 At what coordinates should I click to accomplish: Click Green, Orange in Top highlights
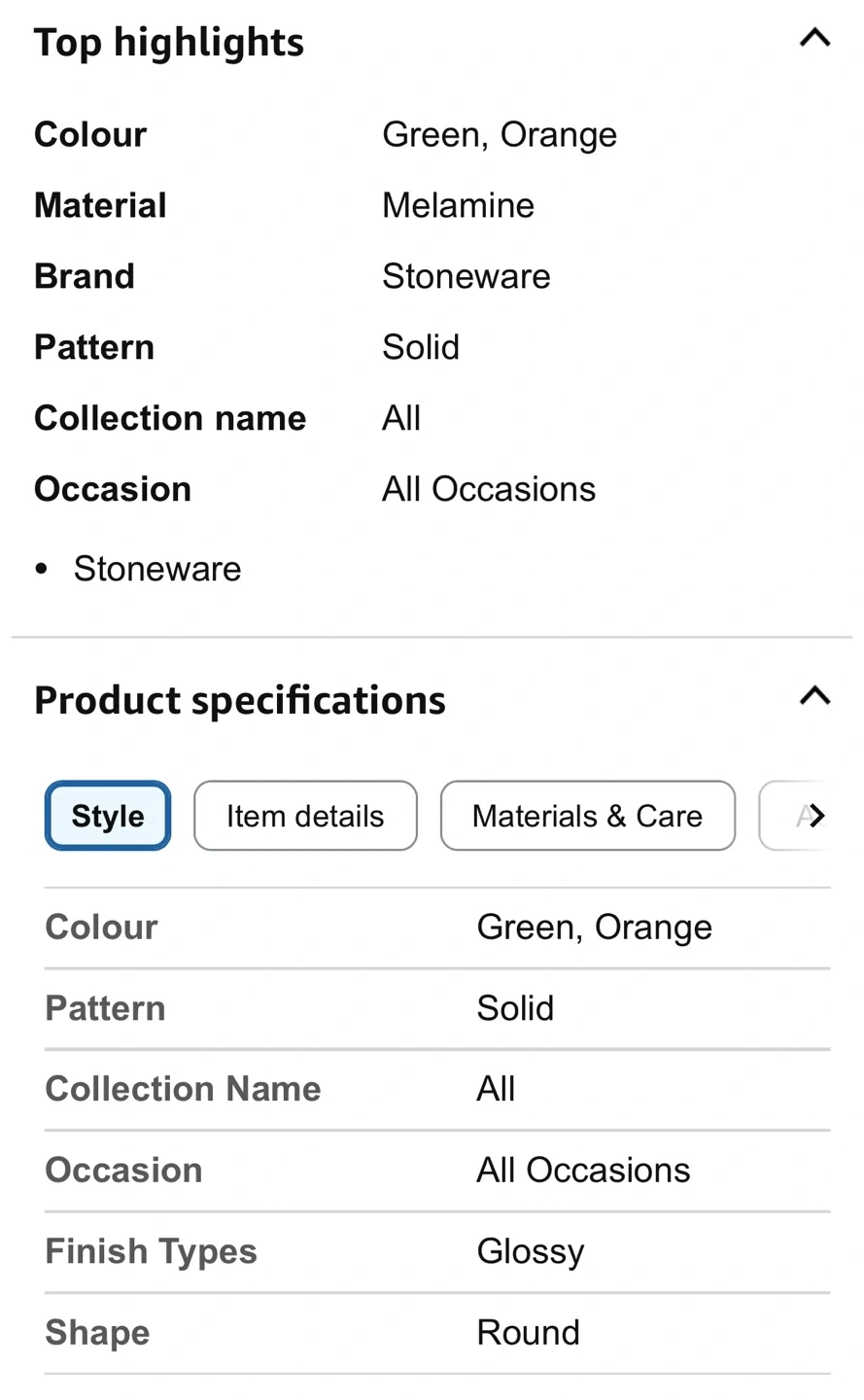click(x=499, y=134)
